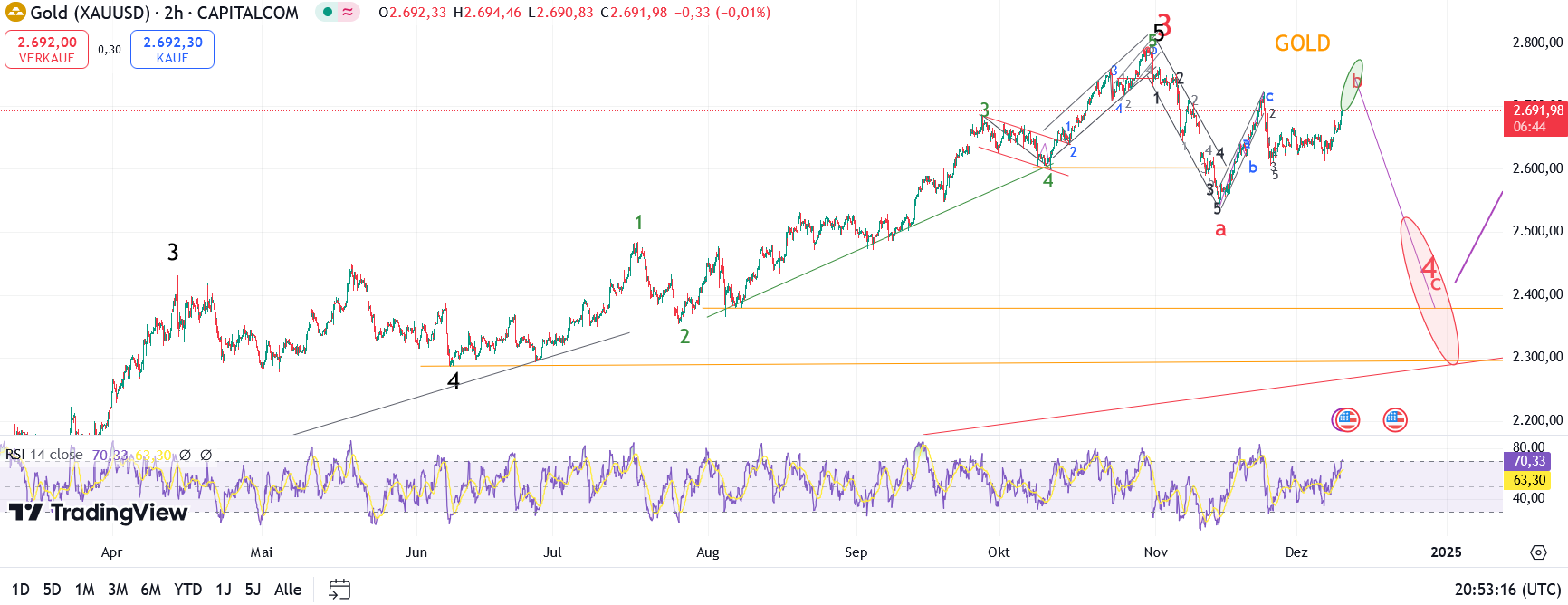Click the closing price value C2.691,98

[634, 13]
